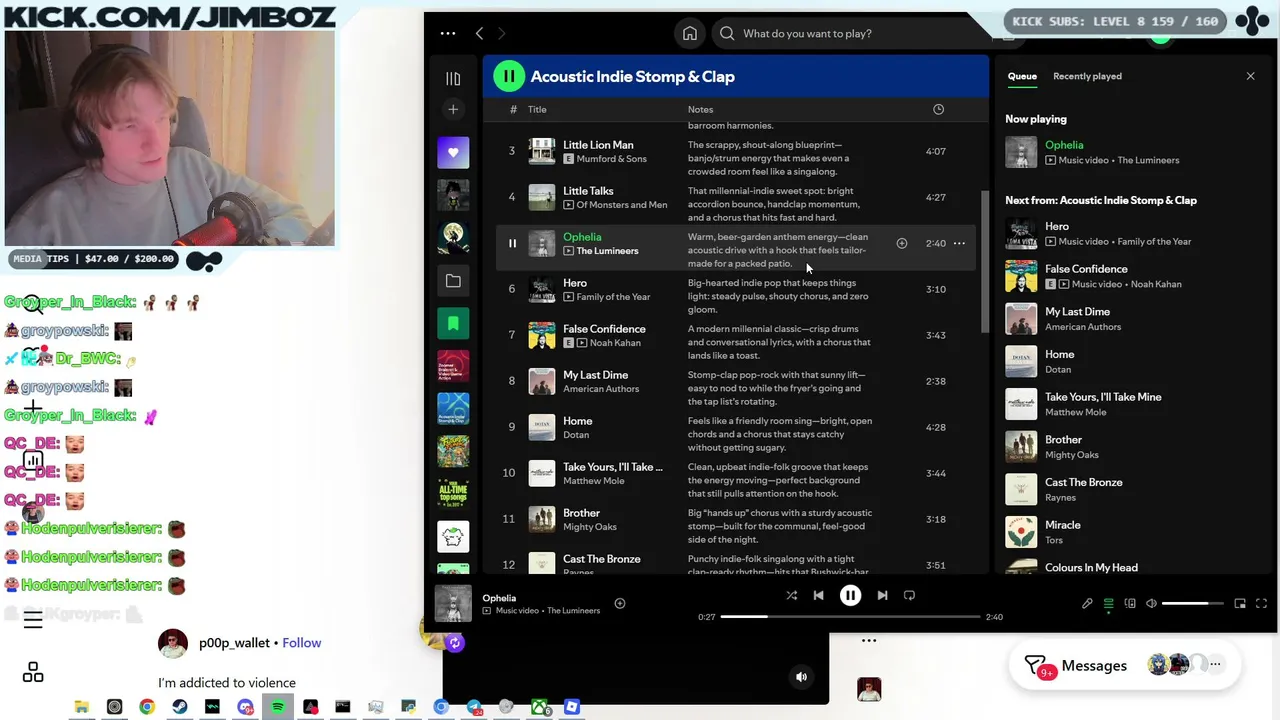This screenshot has height=720, width=1280.
Task: Select the Little Talks track title
Action: tap(588, 191)
